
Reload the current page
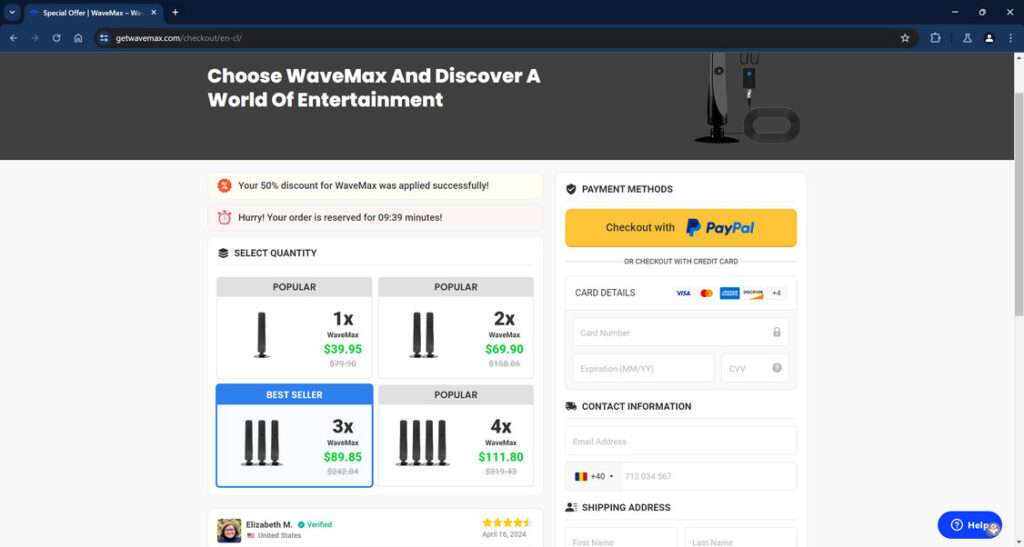click(x=57, y=38)
